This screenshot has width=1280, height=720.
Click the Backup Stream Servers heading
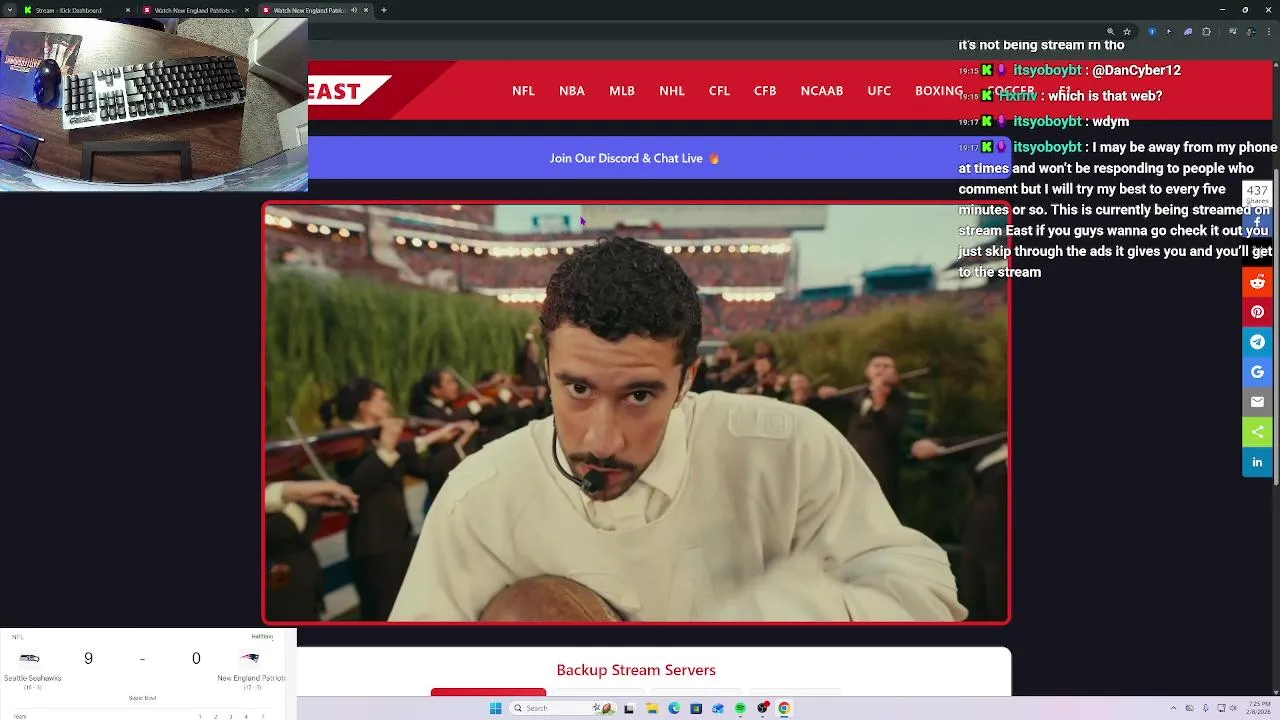click(636, 670)
